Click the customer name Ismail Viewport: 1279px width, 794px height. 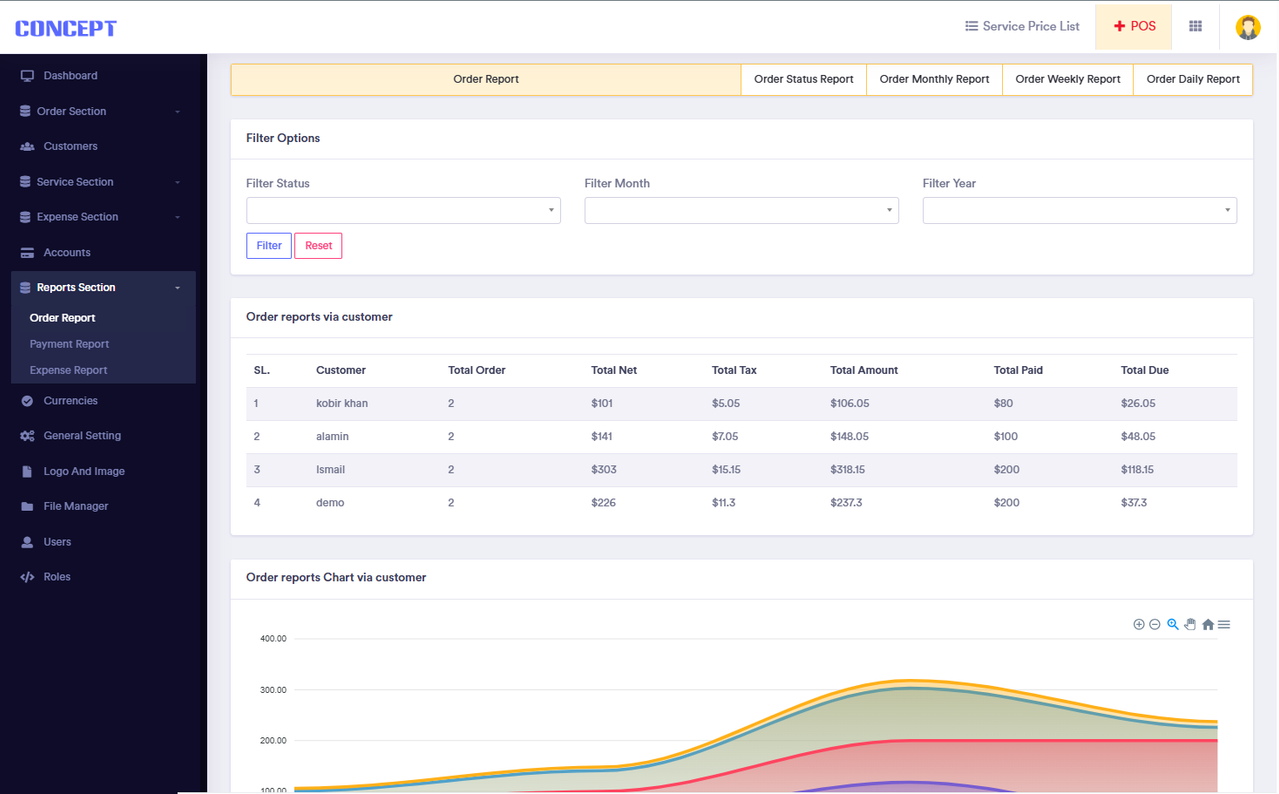point(330,469)
